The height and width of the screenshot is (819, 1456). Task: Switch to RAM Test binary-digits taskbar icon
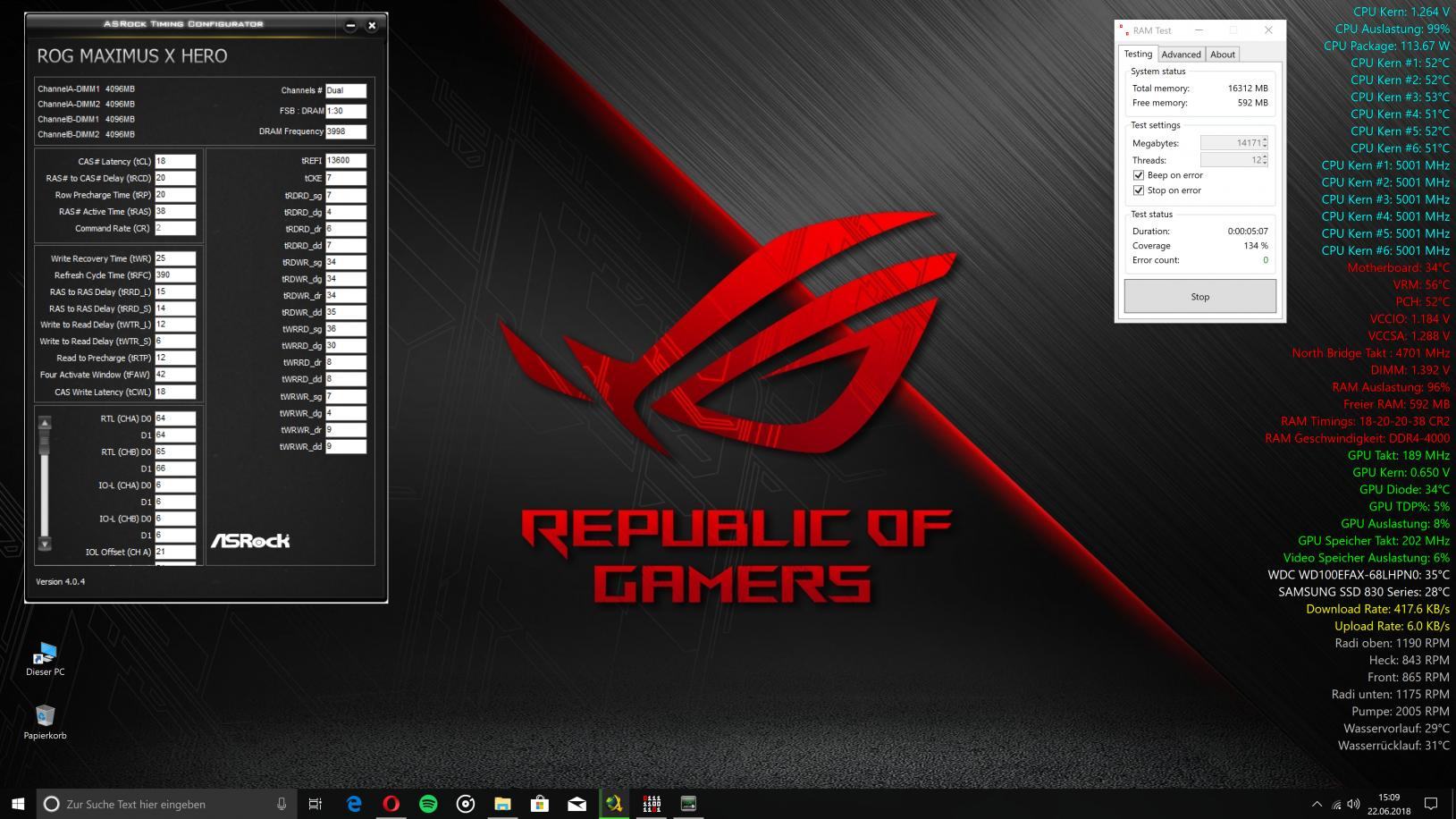[x=652, y=804]
